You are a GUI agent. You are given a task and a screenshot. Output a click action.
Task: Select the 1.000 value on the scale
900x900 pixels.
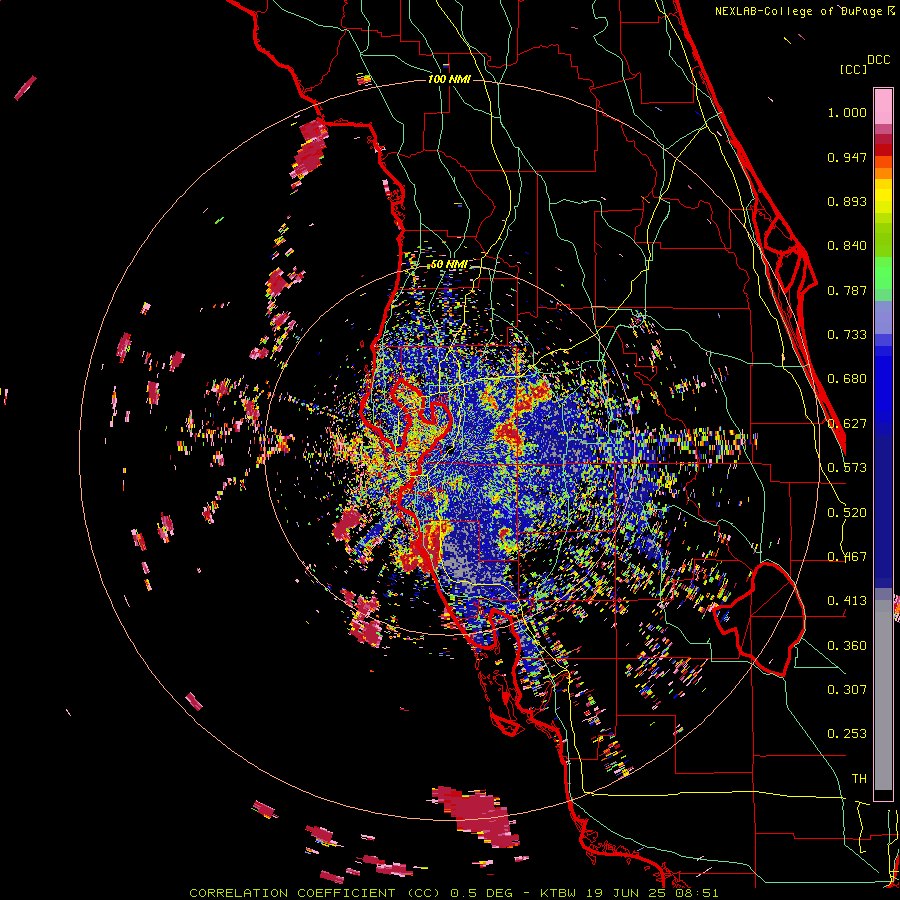pos(847,112)
